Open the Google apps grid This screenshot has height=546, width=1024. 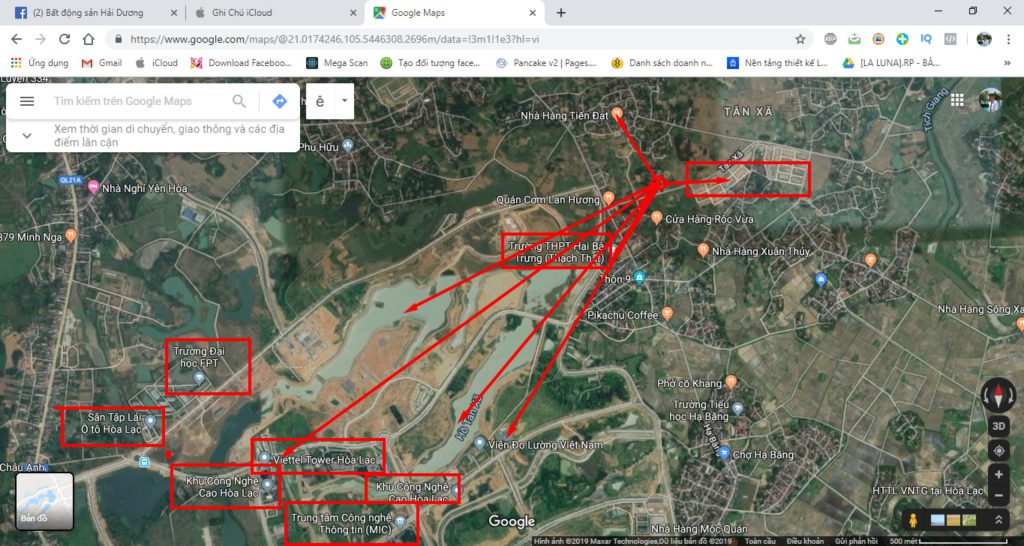pos(957,100)
